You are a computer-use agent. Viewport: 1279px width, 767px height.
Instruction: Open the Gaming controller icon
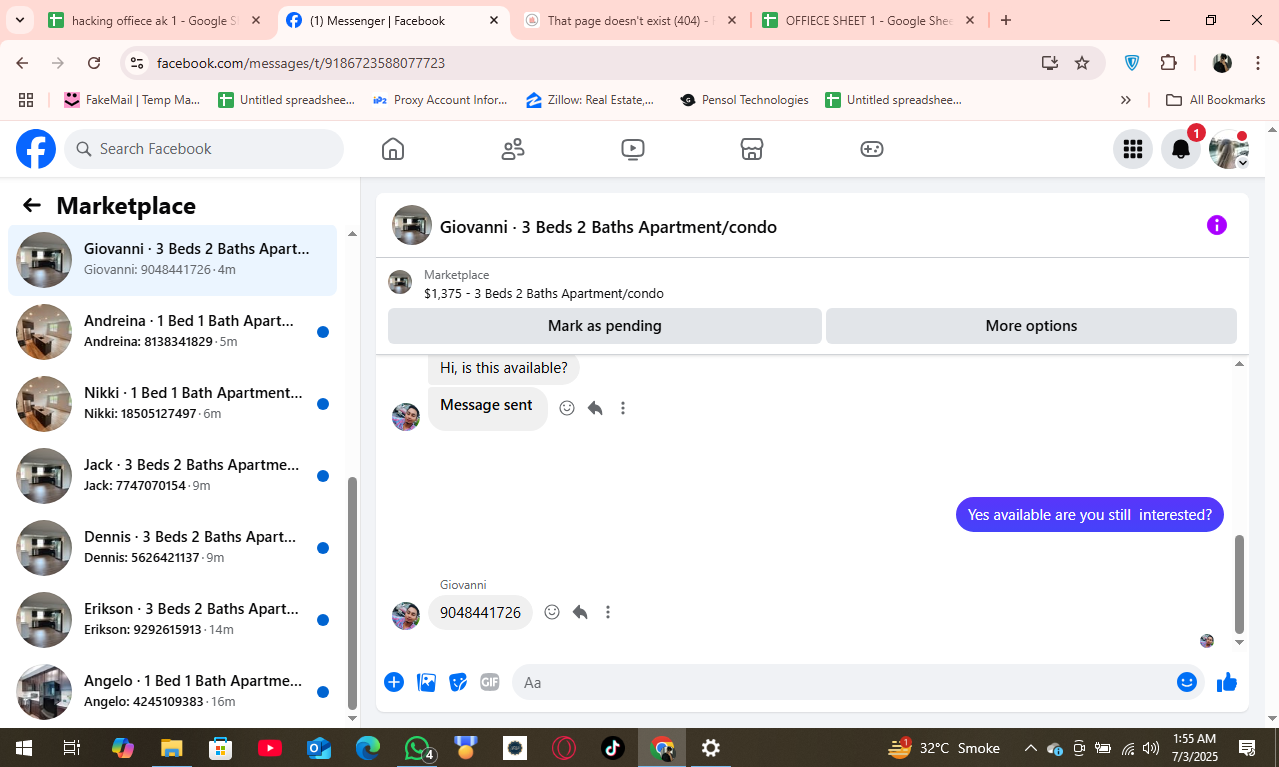[872, 149]
